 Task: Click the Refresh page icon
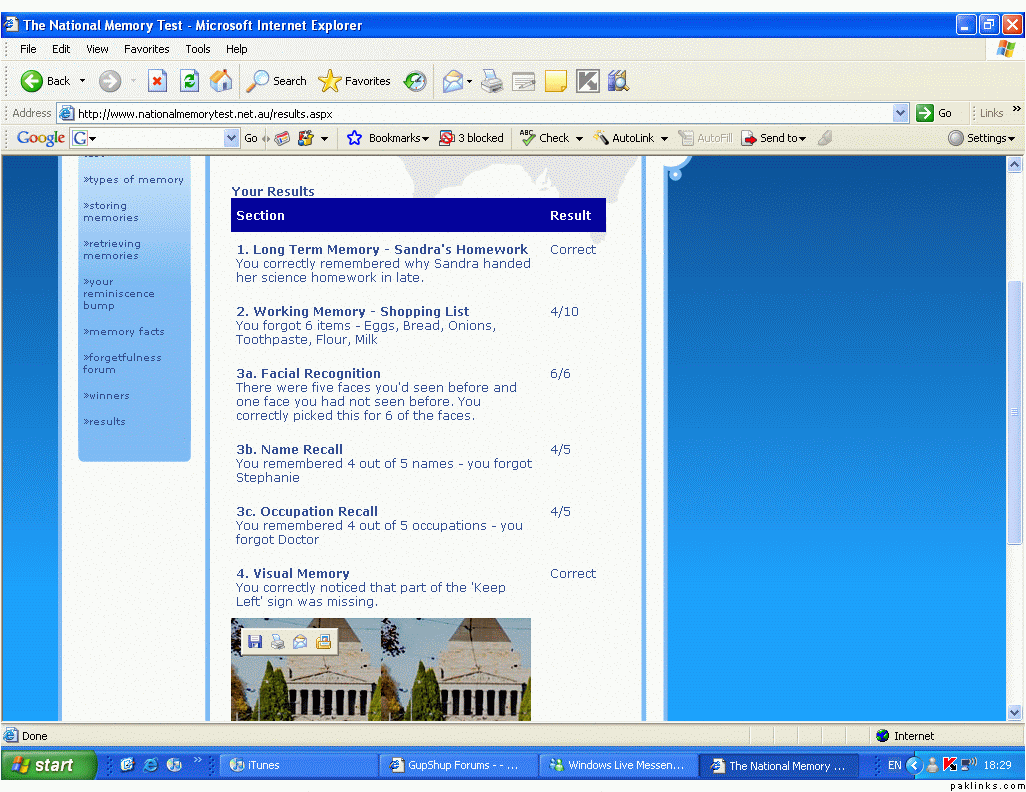[x=189, y=81]
